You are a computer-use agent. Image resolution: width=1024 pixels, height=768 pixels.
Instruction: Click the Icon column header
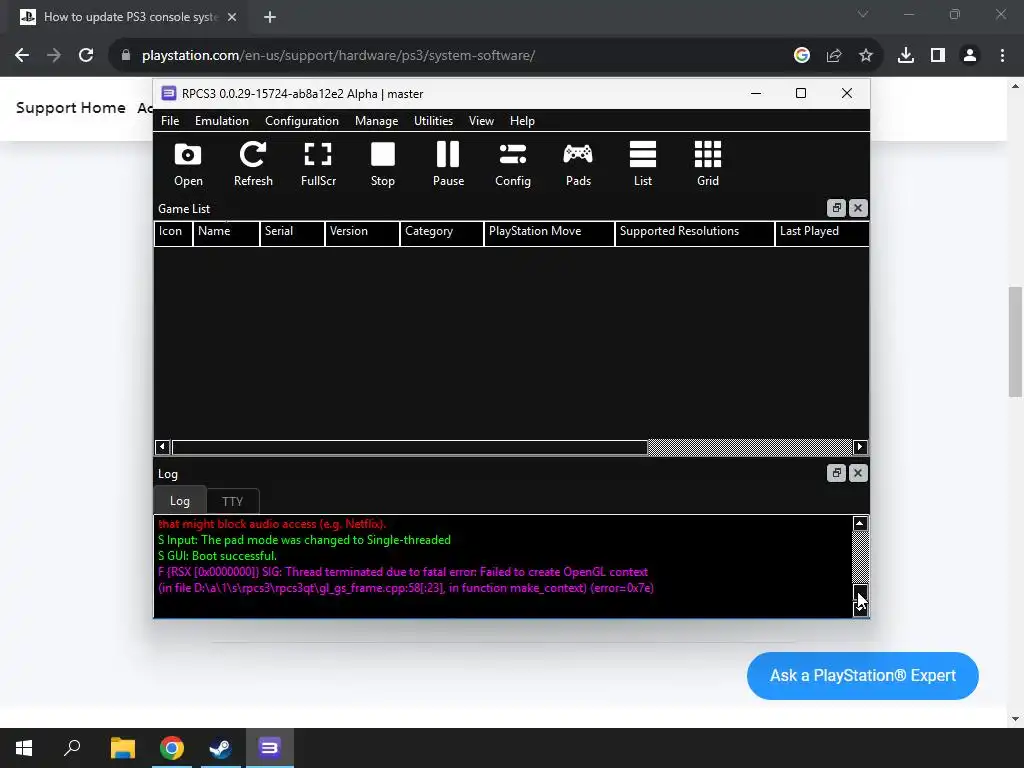[173, 233]
